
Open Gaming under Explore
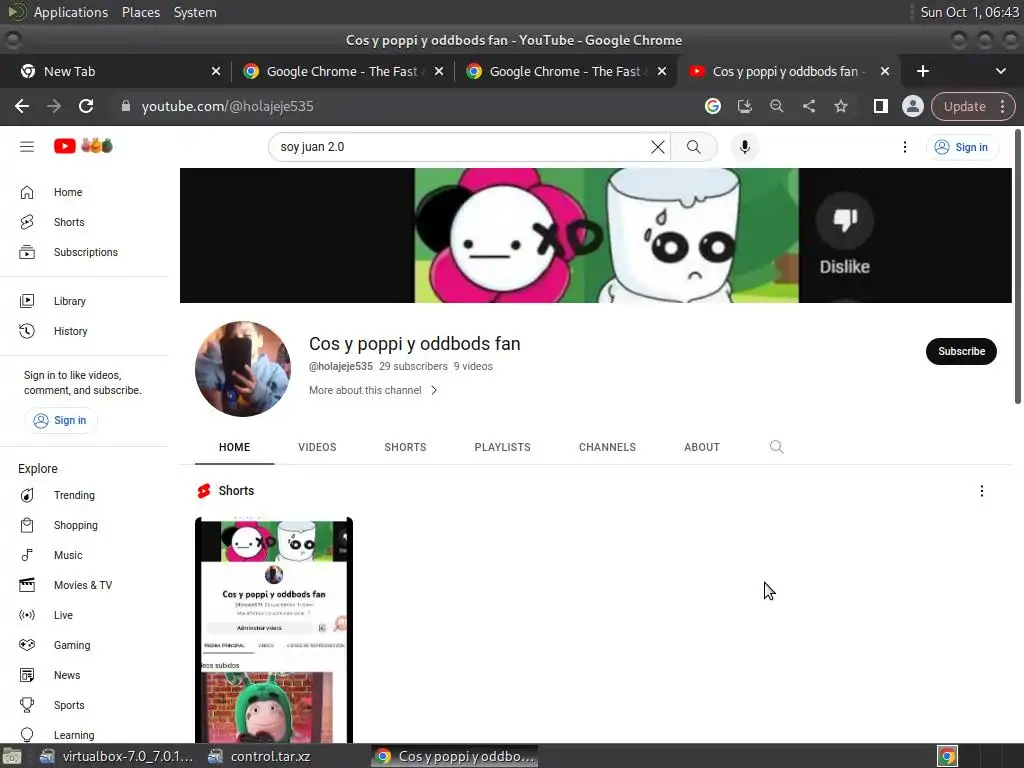coord(84,645)
